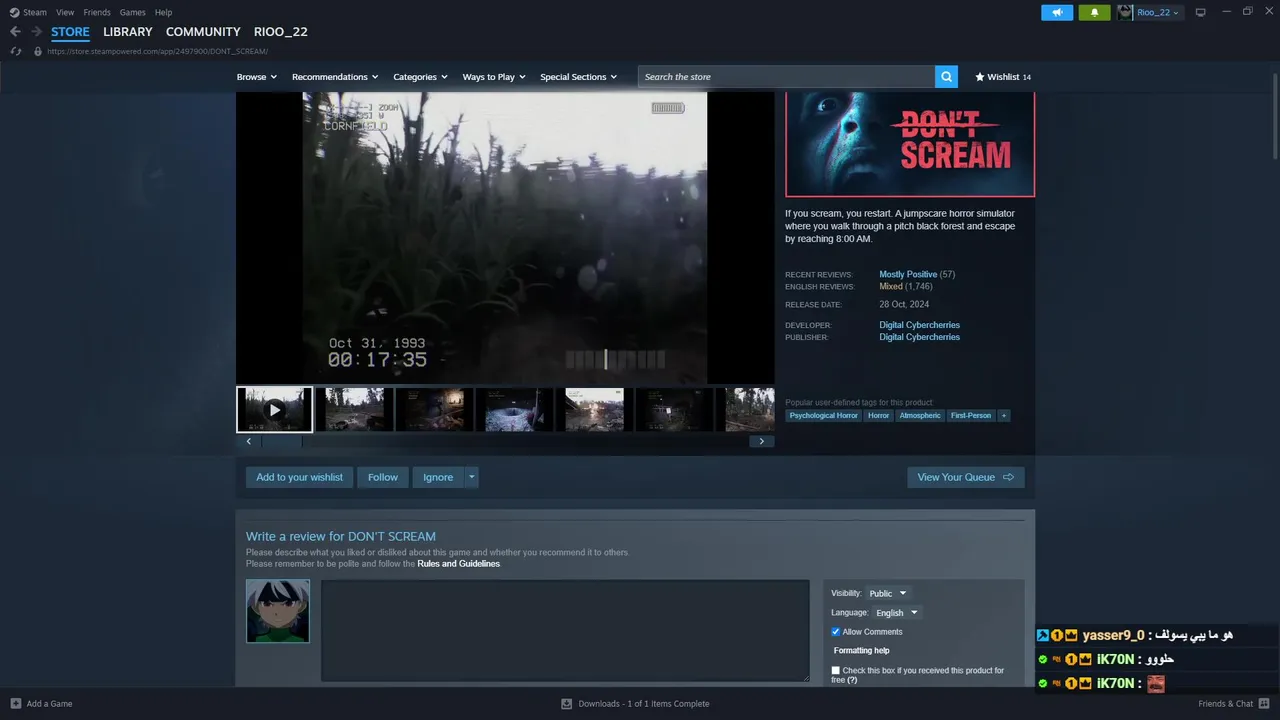Click the DON'T SCREAM header image
This screenshot has height=720, width=1280.
tap(910, 144)
